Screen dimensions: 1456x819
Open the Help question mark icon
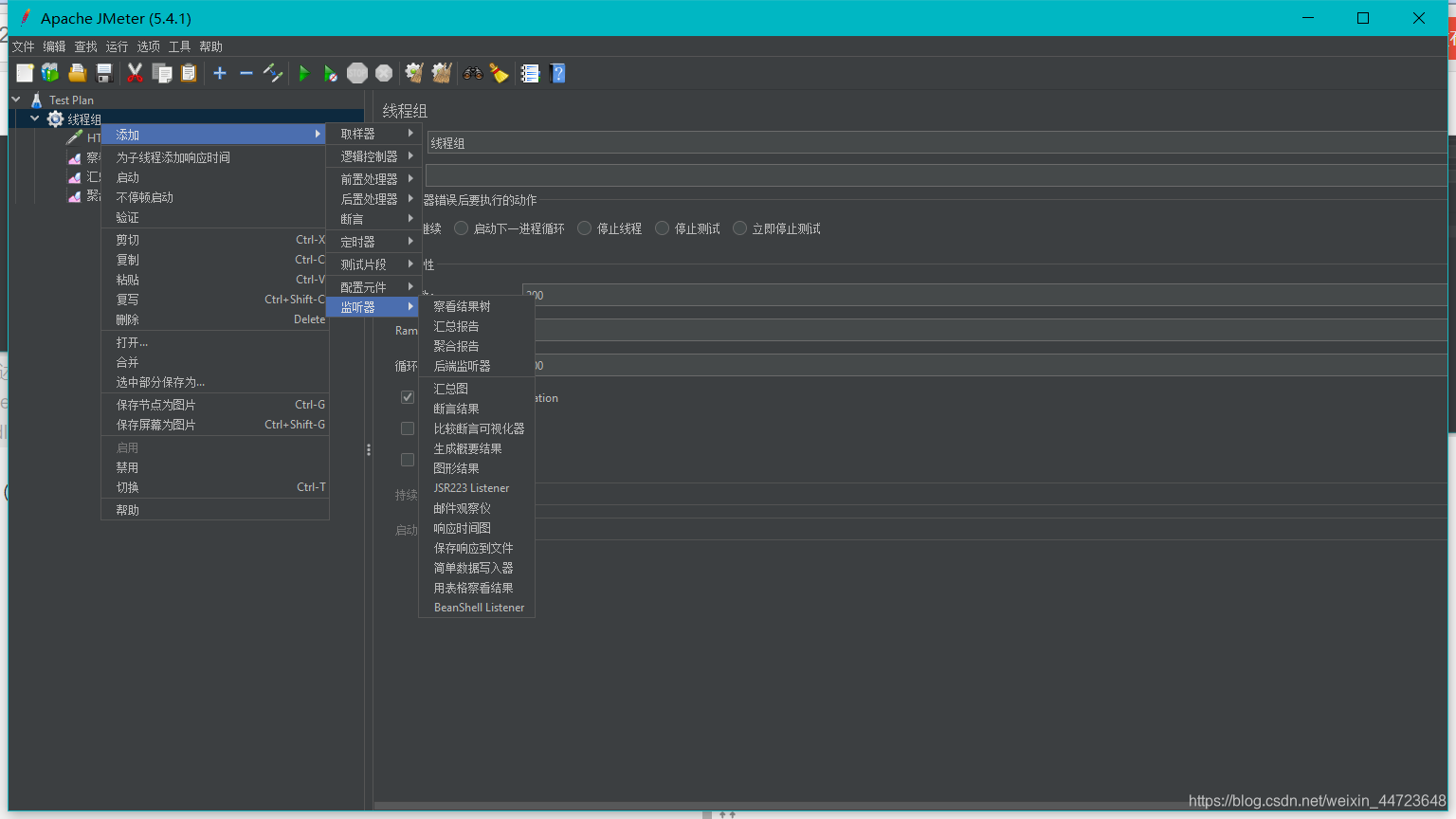click(x=557, y=73)
